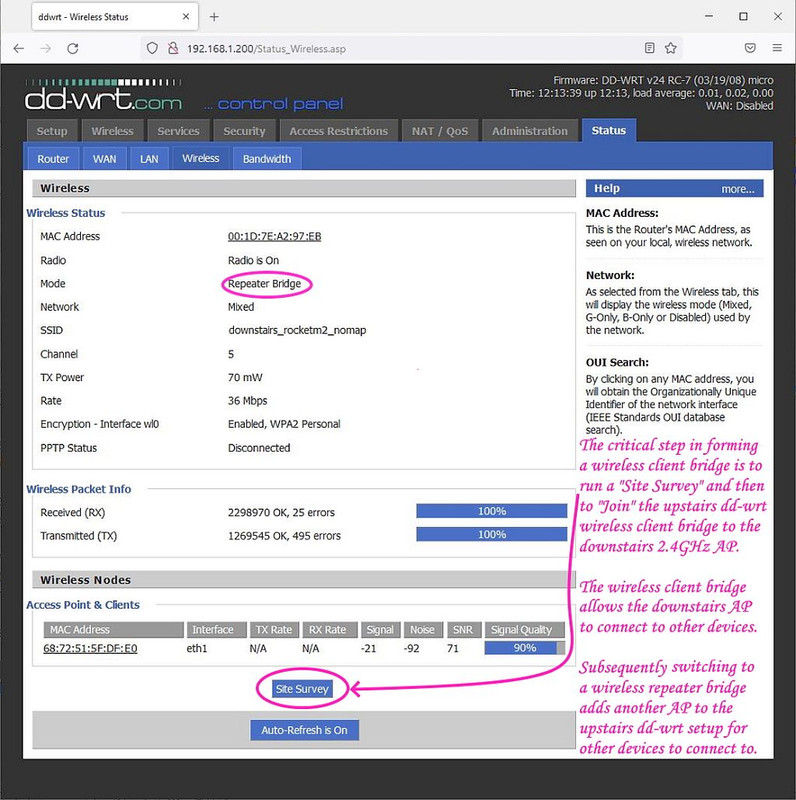Click the Site Survey button
Image resolution: width=796 pixels, height=800 pixels.
click(302, 688)
